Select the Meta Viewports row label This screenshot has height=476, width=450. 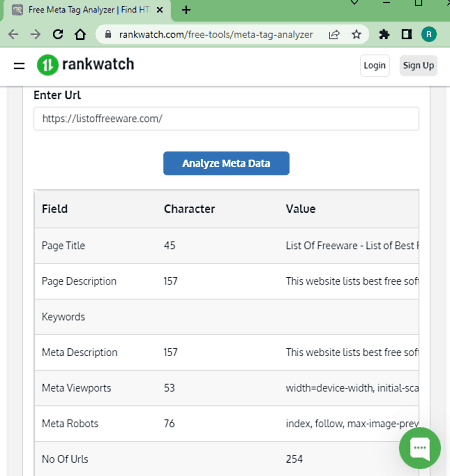pos(76,388)
